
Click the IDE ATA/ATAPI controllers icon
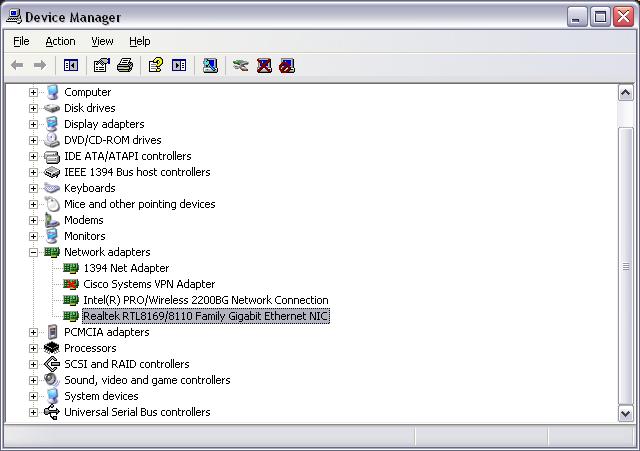pyautogui.click(x=52, y=156)
